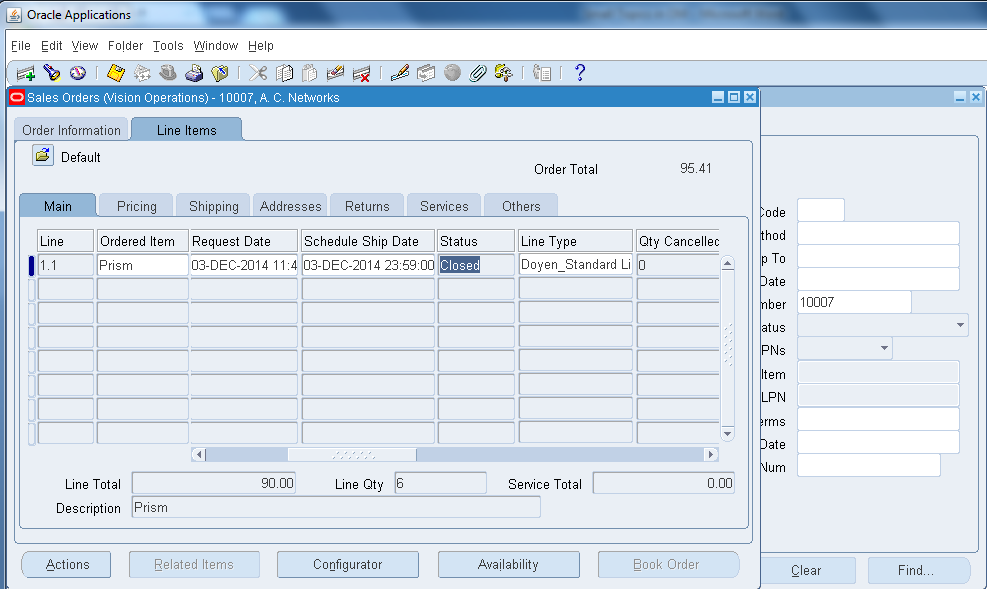Image resolution: width=987 pixels, height=589 pixels.
Task: Select the Main sub-tab
Action: click(58, 206)
